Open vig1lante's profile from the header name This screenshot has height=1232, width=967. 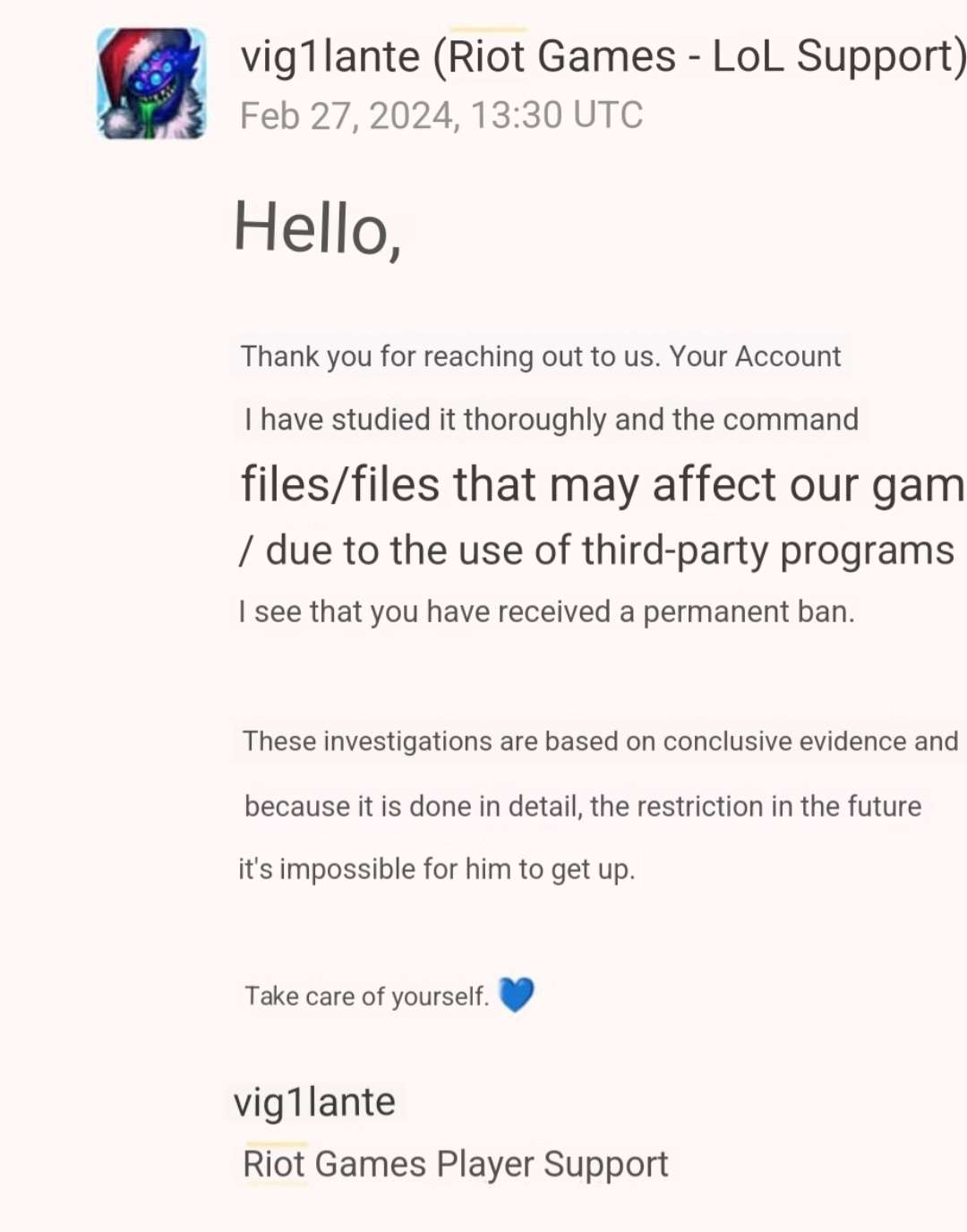329,57
